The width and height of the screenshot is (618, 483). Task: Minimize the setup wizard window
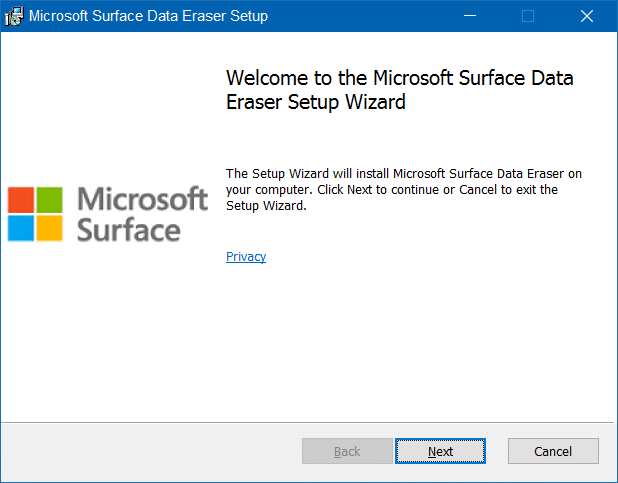(x=470, y=16)
